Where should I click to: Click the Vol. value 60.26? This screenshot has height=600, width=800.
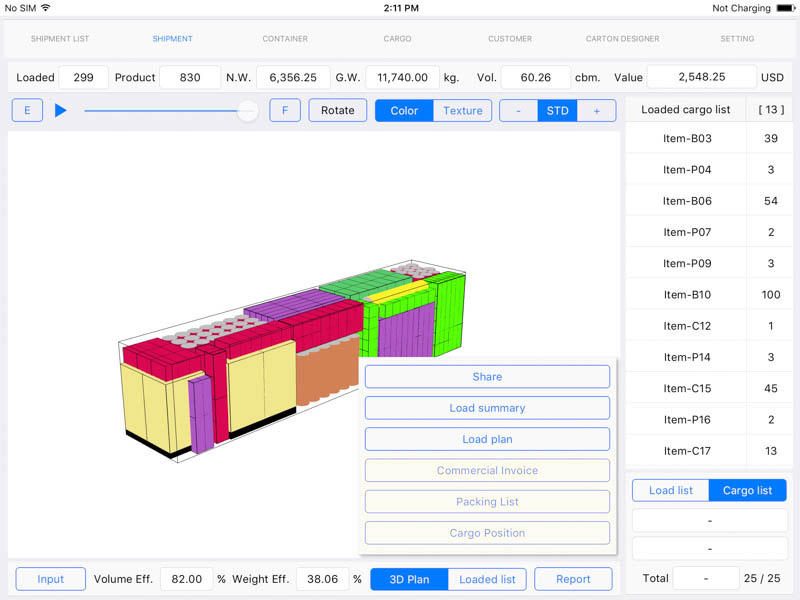536,77
